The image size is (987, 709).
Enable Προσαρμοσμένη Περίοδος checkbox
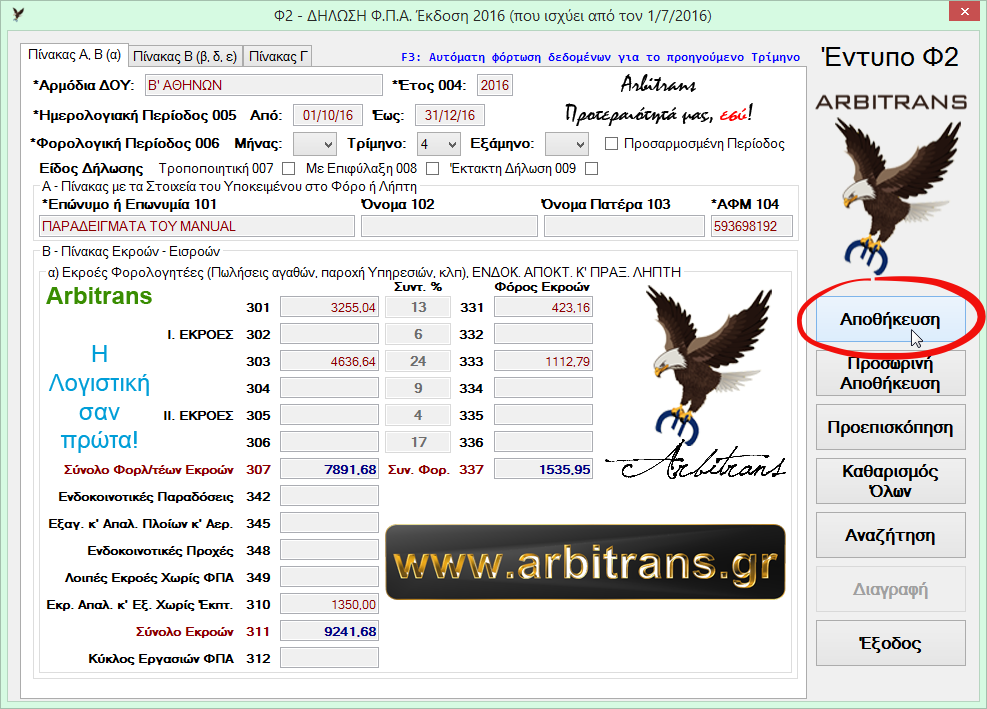tap(611, 144)
